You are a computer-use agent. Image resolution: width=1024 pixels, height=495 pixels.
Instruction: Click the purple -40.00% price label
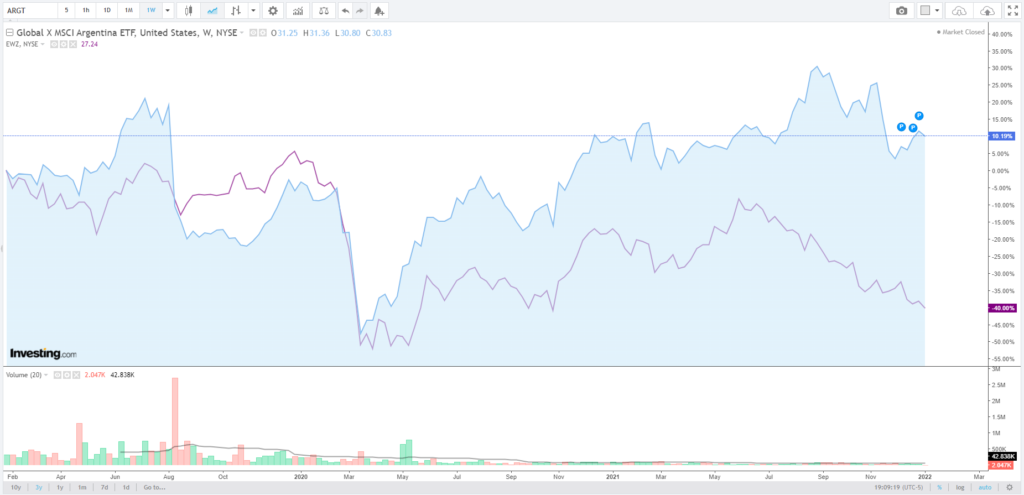[1002, 308]
